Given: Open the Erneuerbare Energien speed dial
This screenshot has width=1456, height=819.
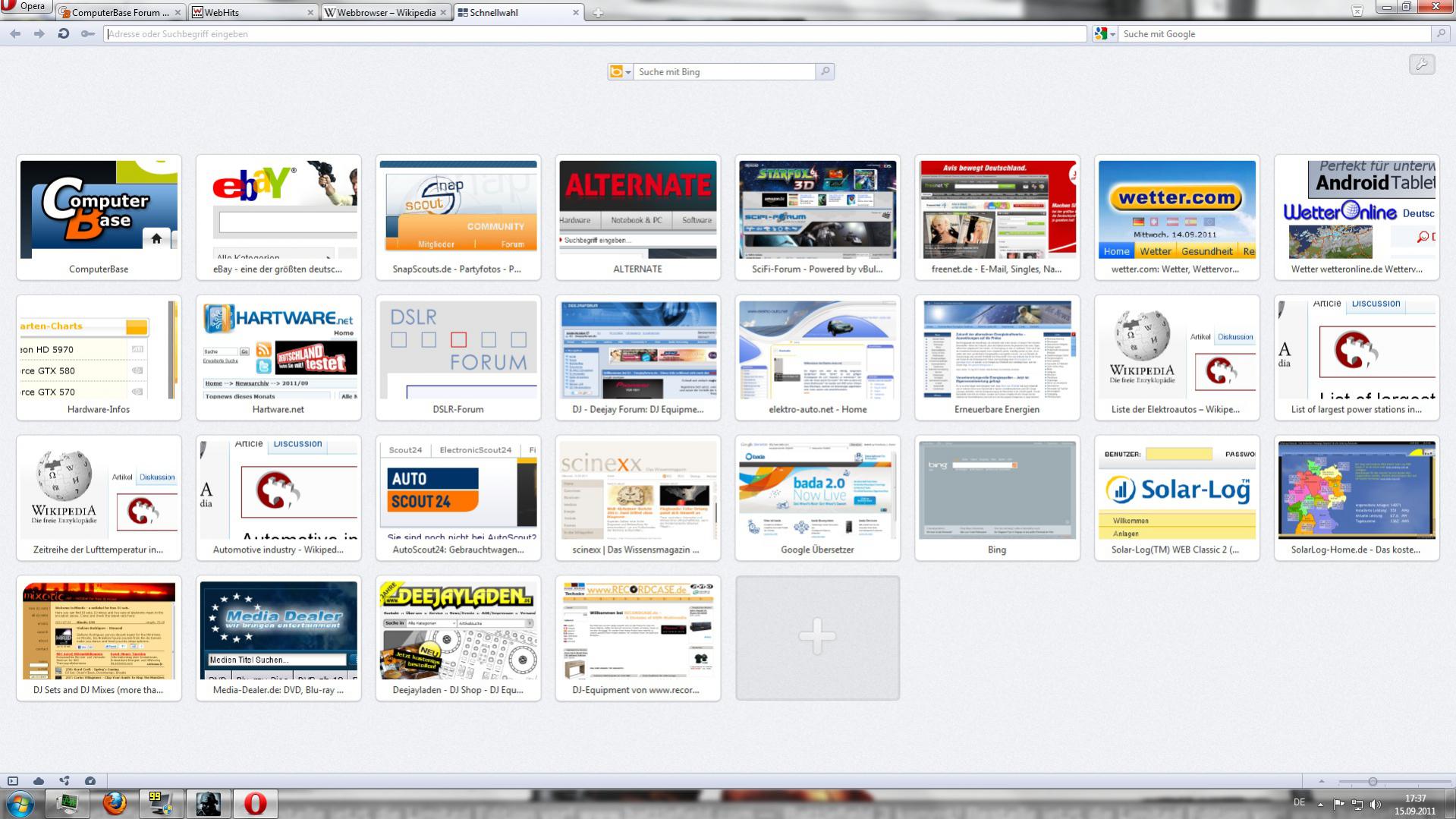Looking at the screenshot, I should tap(998, 358).
